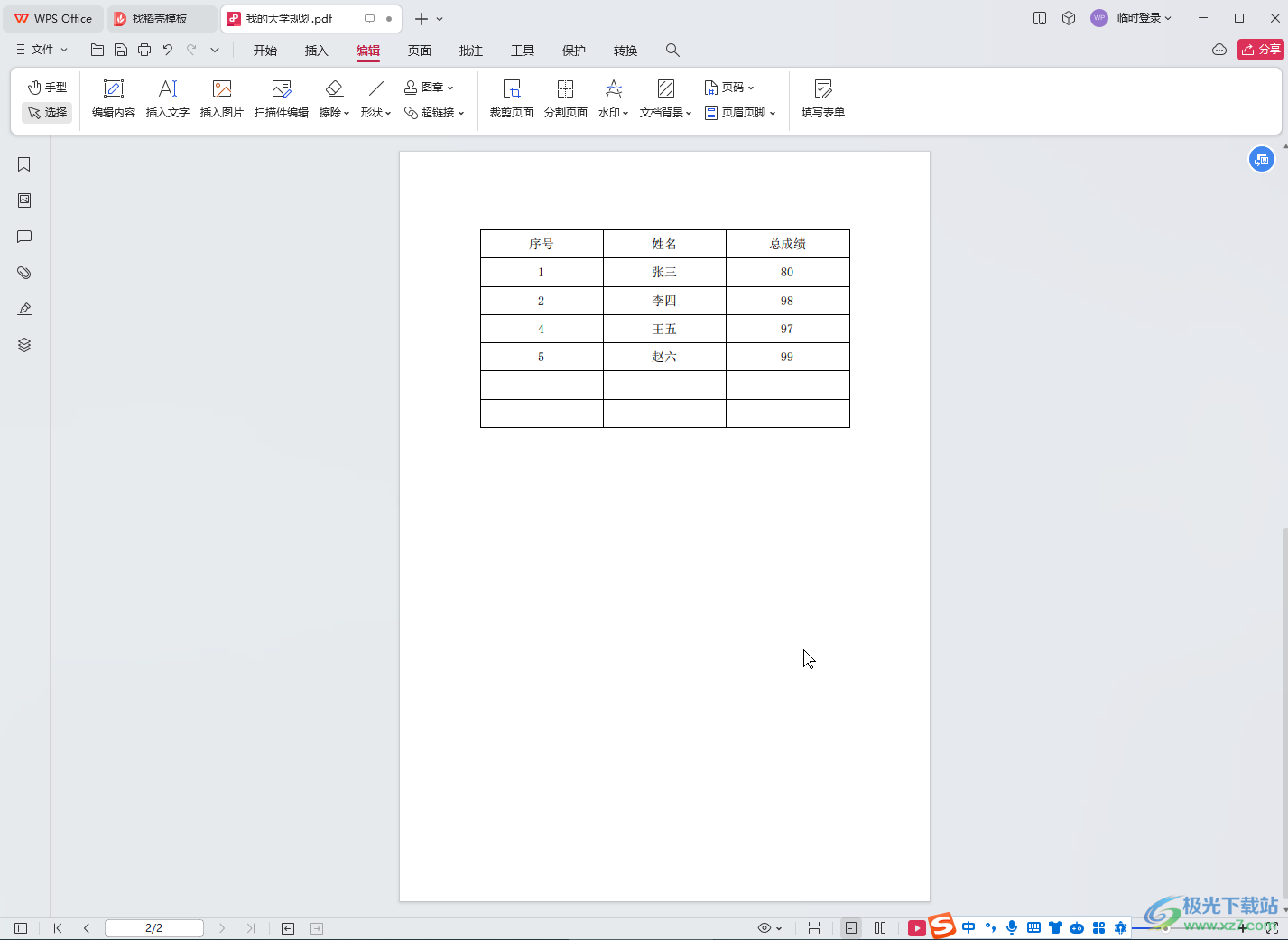
Task: Click the 临时登录 account button
Action: click(1131, 18)
